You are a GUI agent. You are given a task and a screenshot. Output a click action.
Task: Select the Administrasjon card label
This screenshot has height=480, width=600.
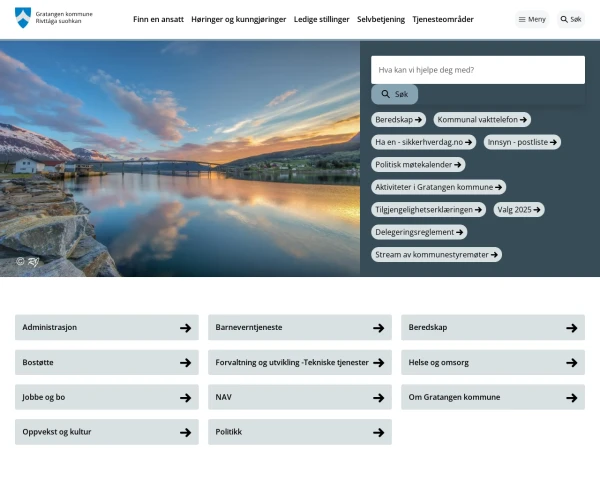[x=50, y=327]
